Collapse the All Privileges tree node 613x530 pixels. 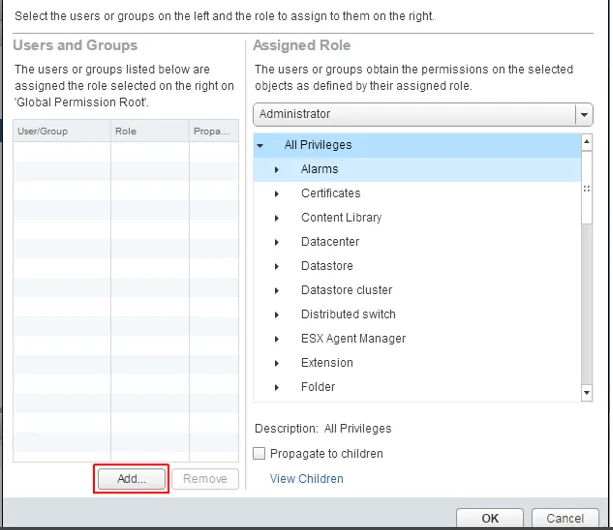point(260,146)
